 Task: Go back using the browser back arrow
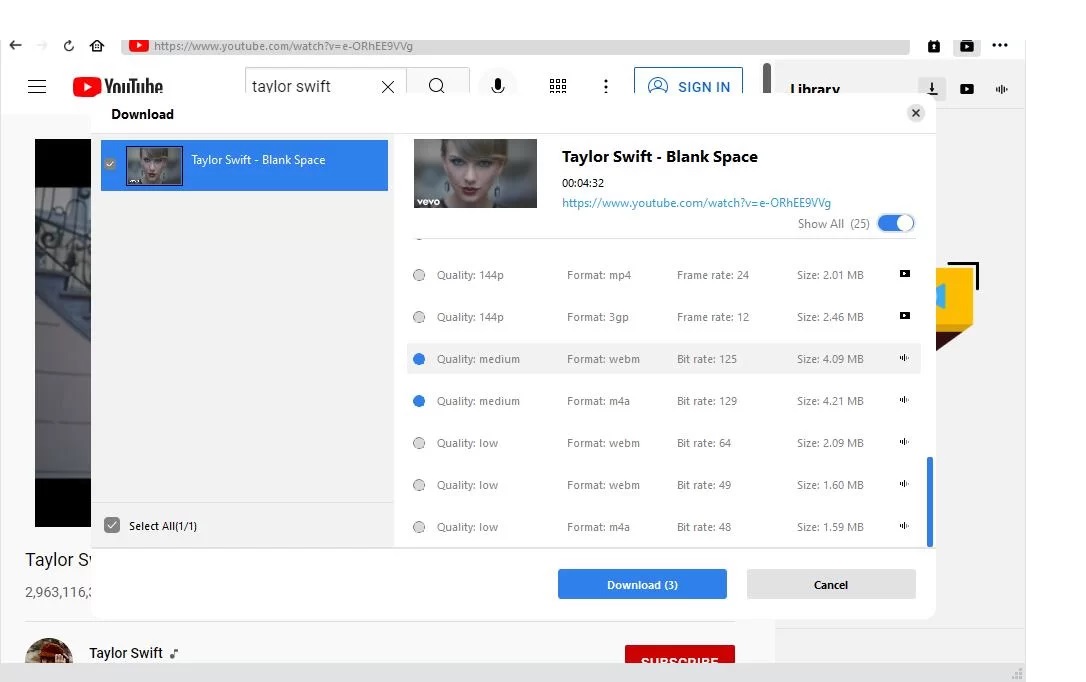click(x=15, y=46)
